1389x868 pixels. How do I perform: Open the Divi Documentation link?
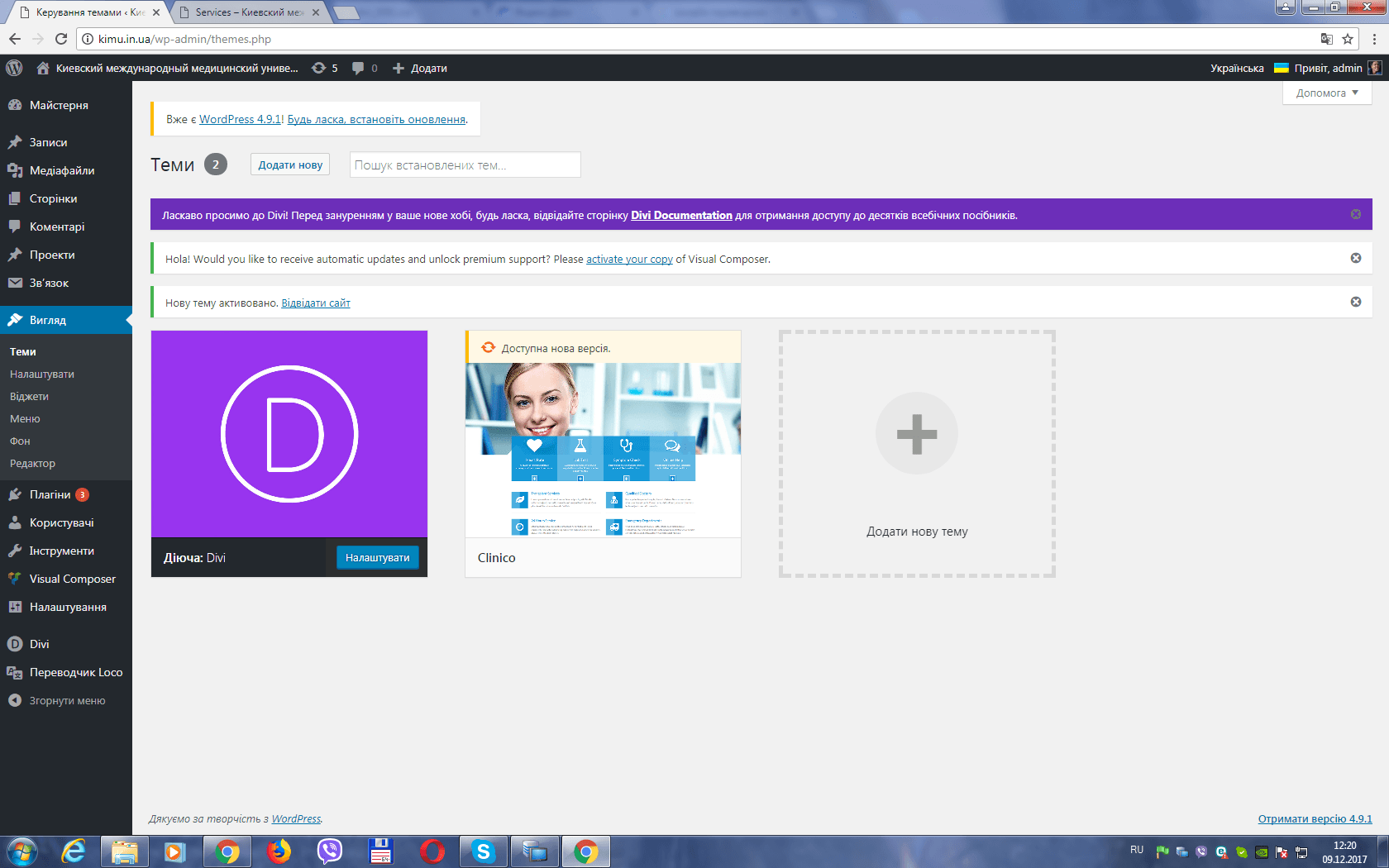[x=681, y=215]
